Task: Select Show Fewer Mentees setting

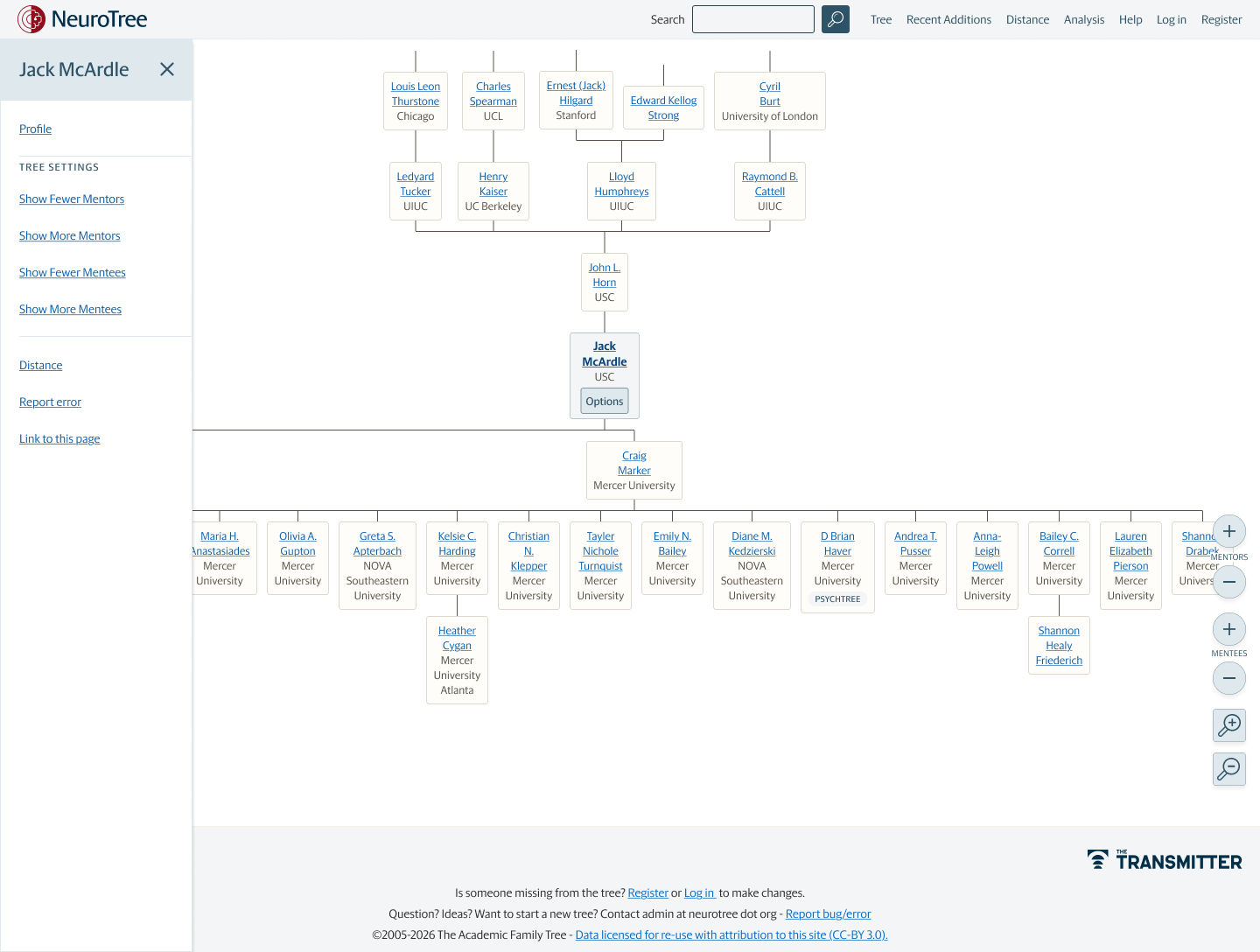Action: [x=73, y=272]
